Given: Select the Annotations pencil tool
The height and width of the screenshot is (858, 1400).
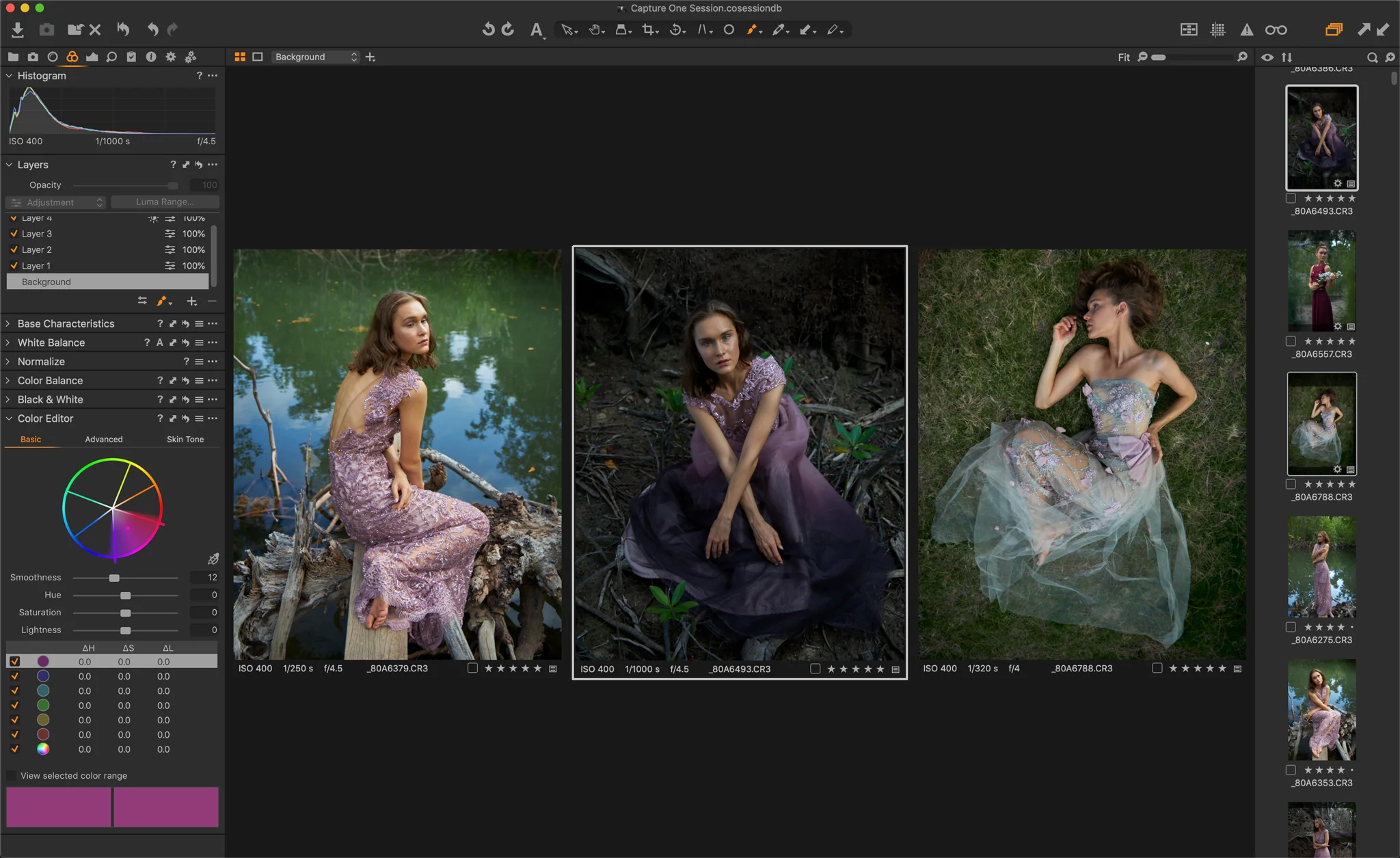Looking at the screenshot, I should click(834, 29).
